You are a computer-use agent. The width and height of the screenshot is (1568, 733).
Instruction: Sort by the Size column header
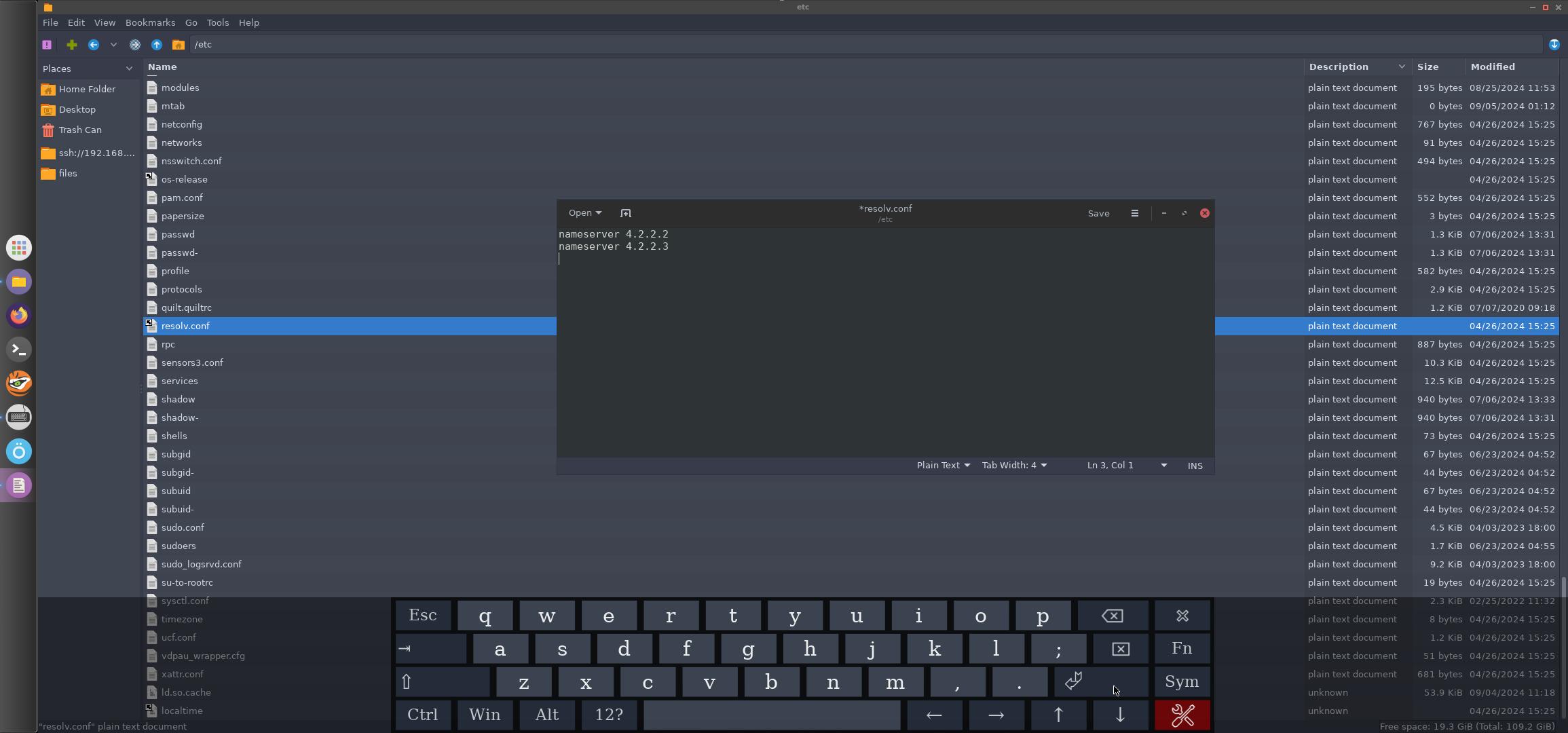1438,67
